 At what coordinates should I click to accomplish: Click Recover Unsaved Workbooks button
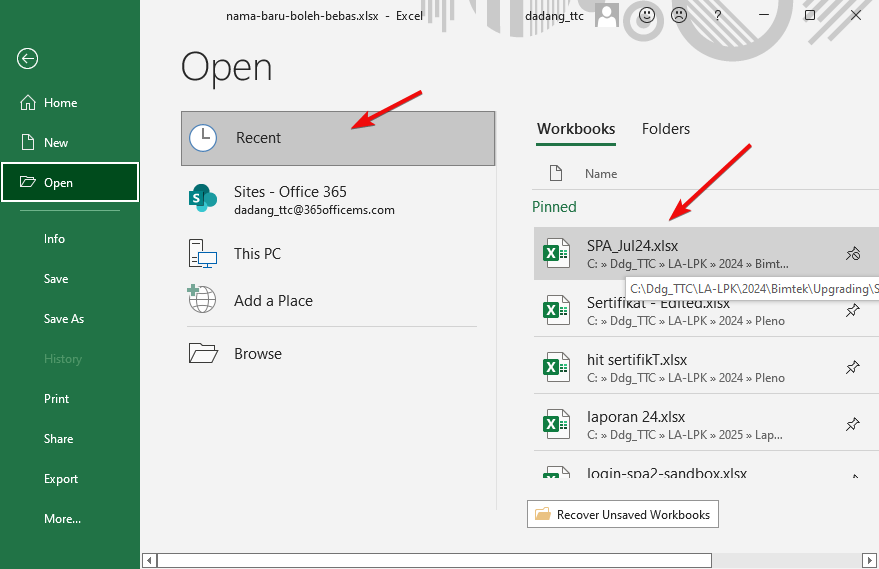(623, 515)
